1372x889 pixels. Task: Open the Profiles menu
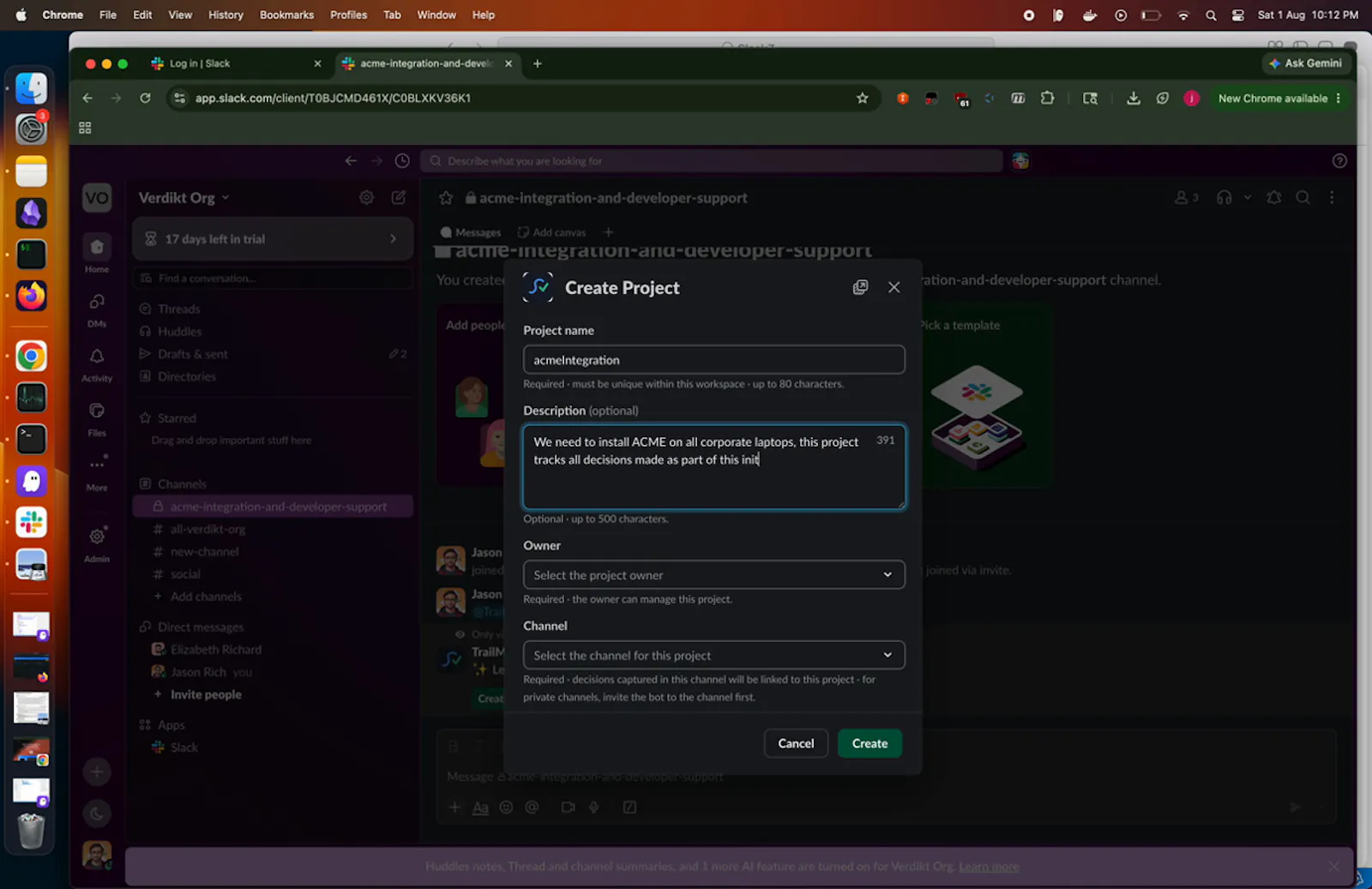point(348,15)
